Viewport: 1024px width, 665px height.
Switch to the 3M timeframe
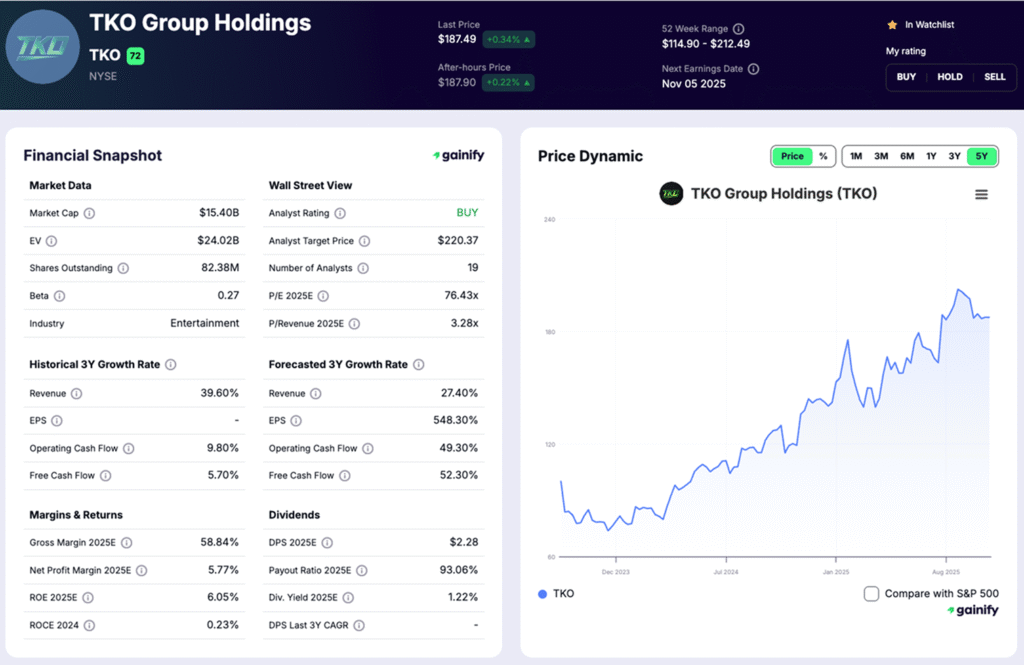point(881,156)
